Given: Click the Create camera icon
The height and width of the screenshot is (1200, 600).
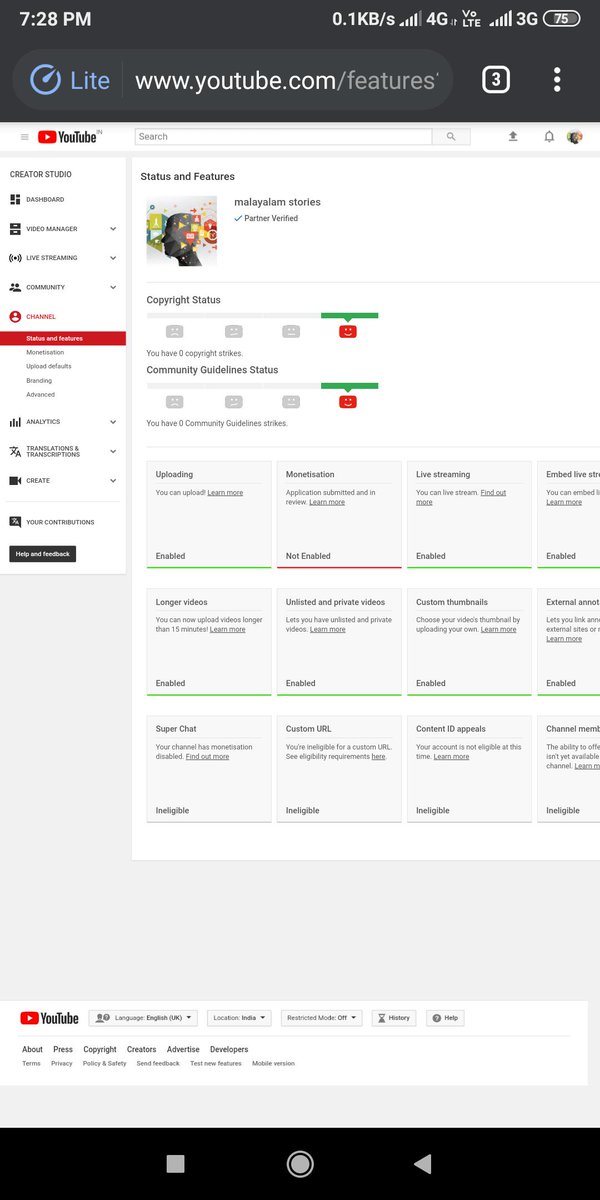Looking at the screenshot, I should (15, 481).
